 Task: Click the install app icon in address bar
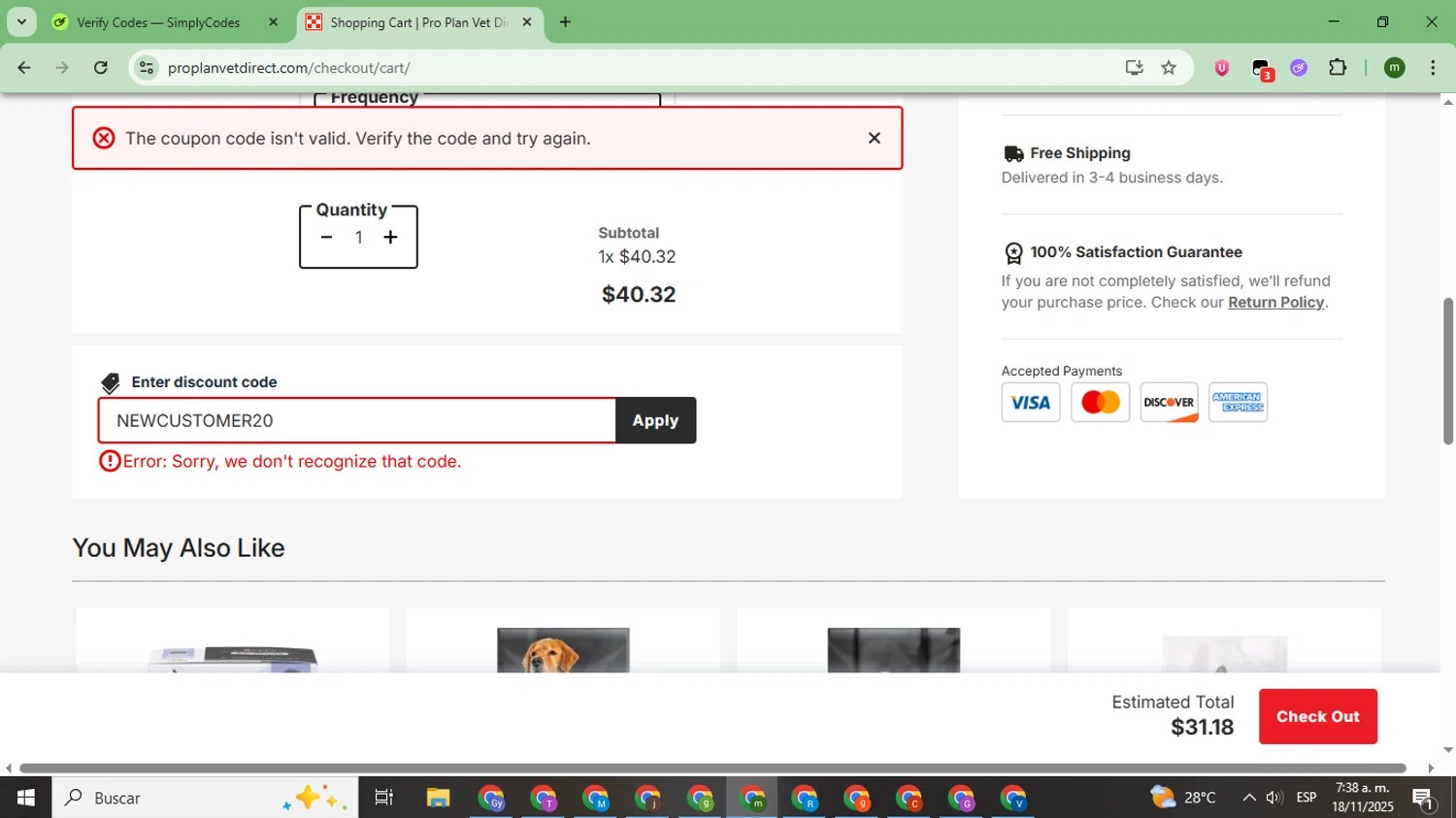[1134, 67]
